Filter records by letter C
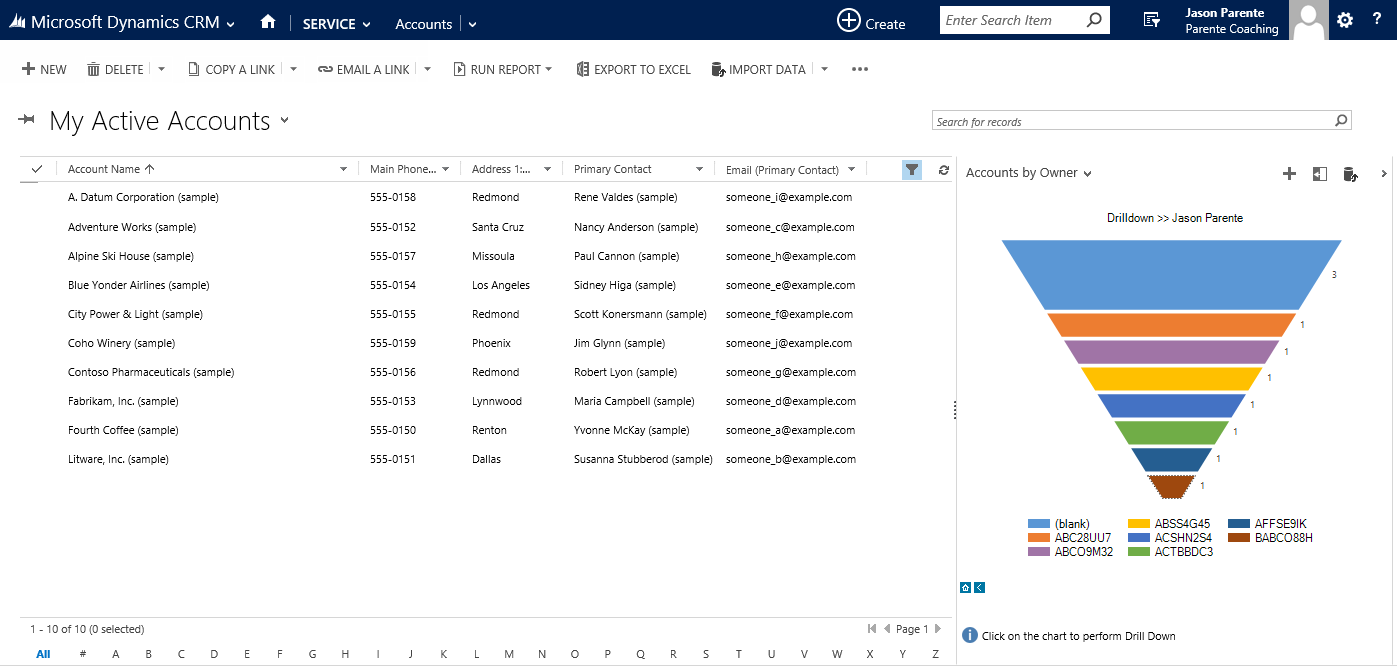This screenshot has height=666, width=1397. click(x=181, y=654)
